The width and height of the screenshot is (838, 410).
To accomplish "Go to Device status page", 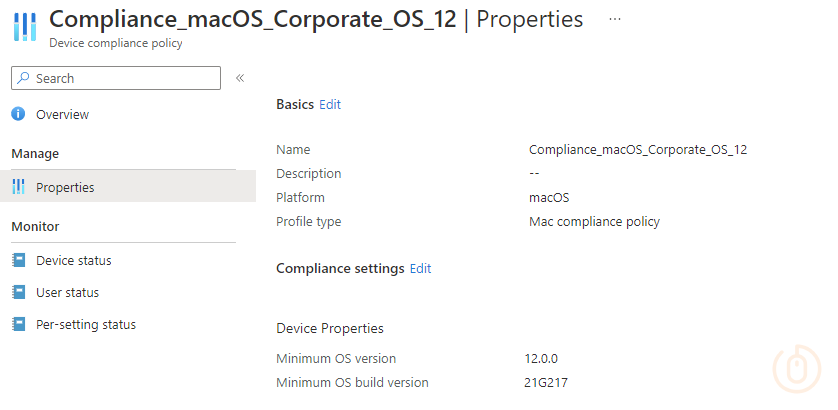I will tap(73, 261).
